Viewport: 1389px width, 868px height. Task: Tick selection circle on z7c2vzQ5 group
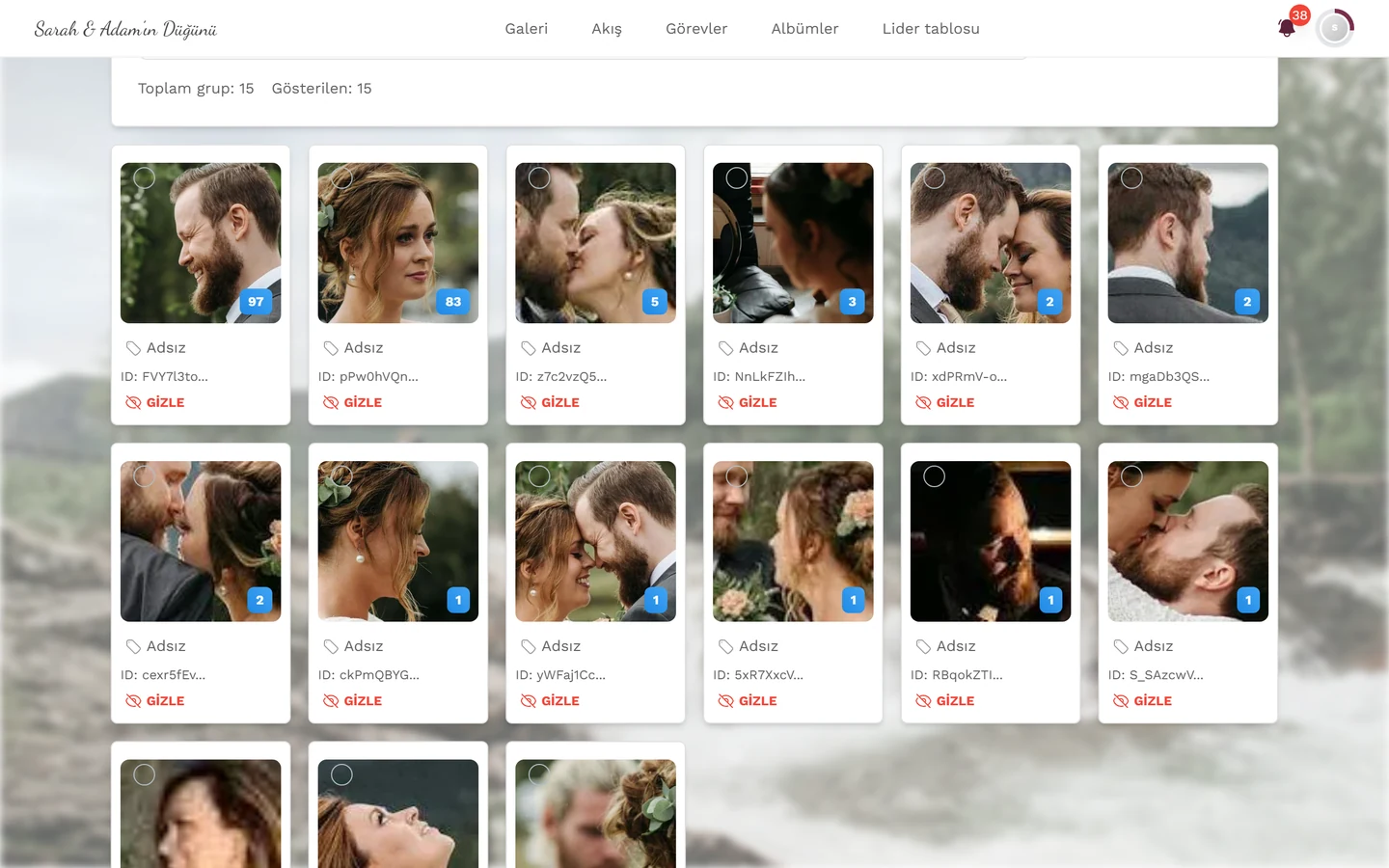coord(539,177)
